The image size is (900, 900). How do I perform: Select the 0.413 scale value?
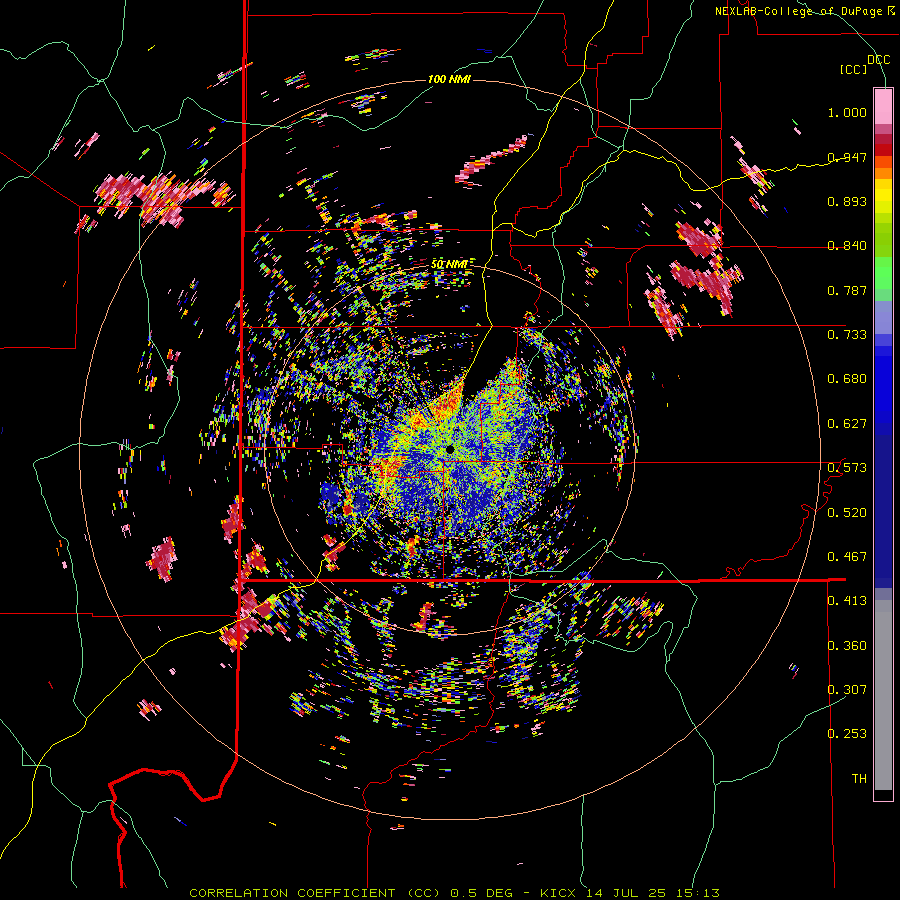point(847,601)
